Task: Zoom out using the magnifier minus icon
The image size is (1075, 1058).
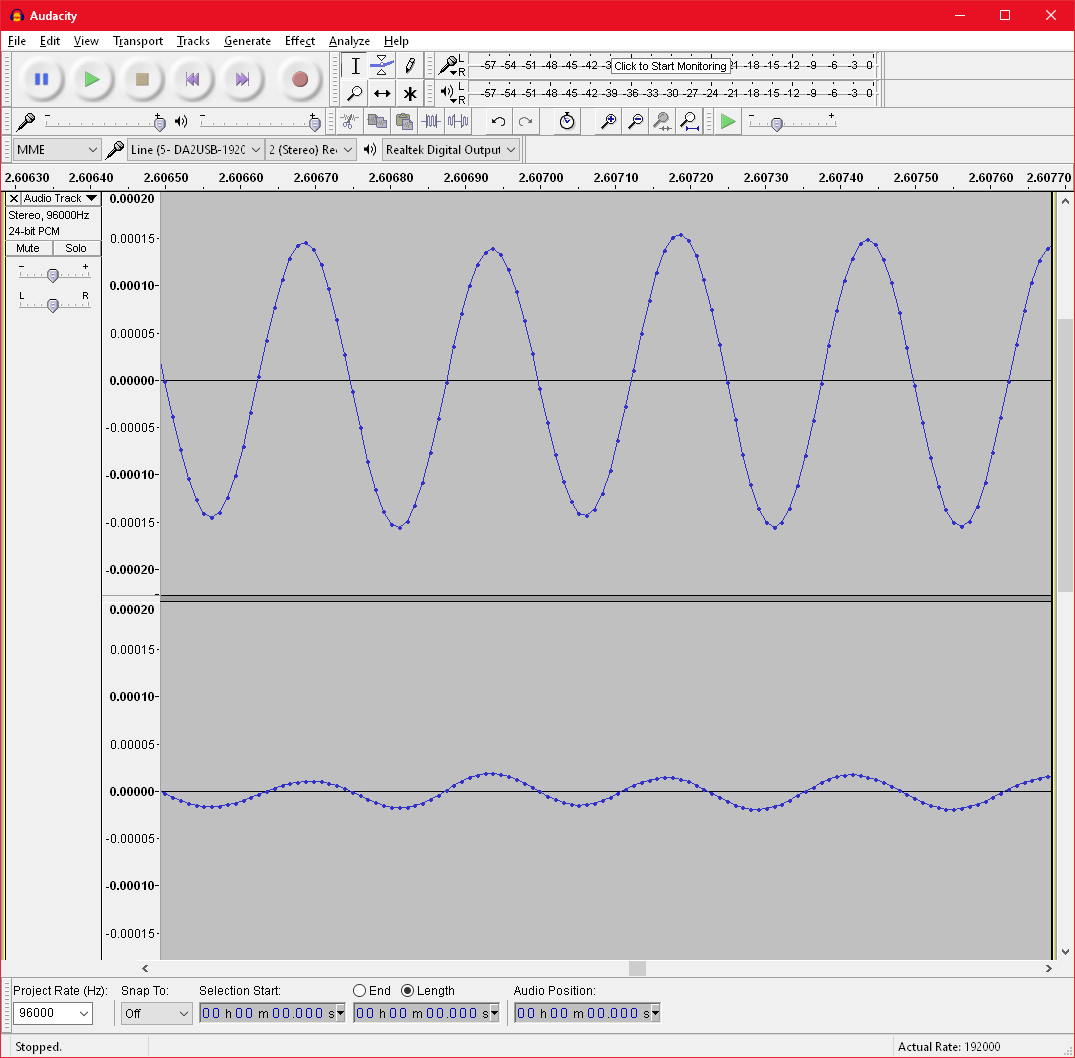Action: coord(636,122)
